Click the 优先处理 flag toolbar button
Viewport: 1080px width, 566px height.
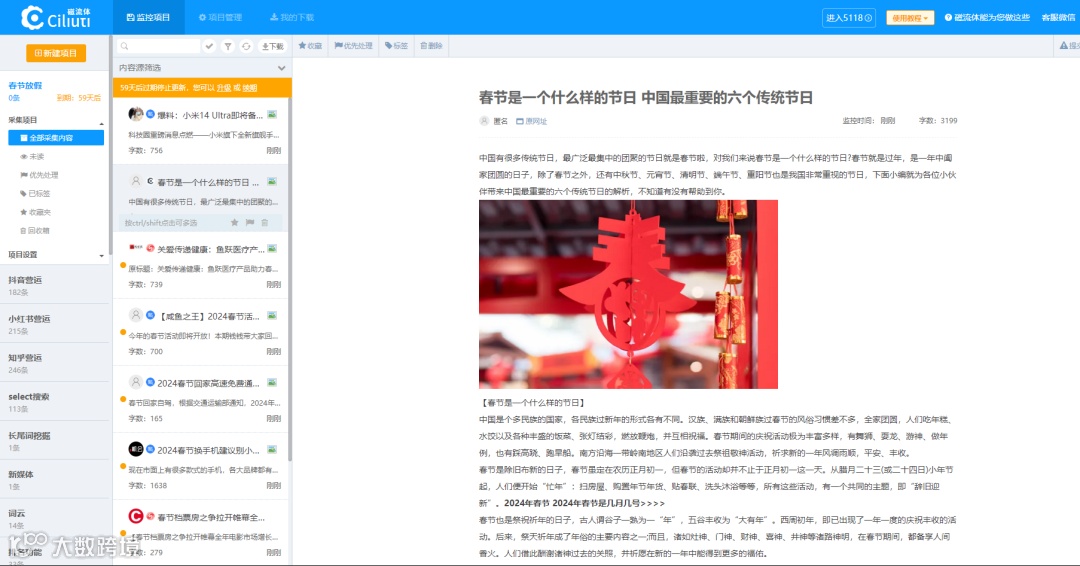353,45
